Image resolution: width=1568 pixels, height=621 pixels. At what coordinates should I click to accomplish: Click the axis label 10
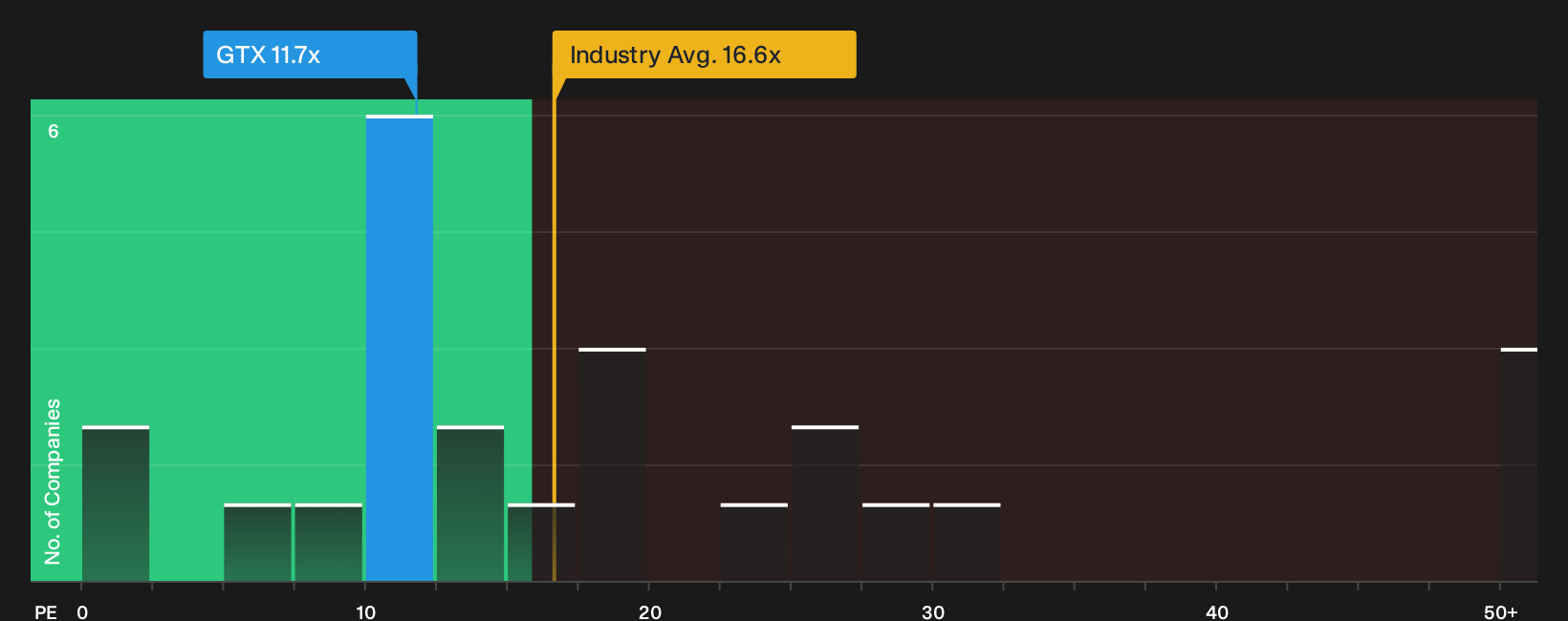click(x=366, y=611)
